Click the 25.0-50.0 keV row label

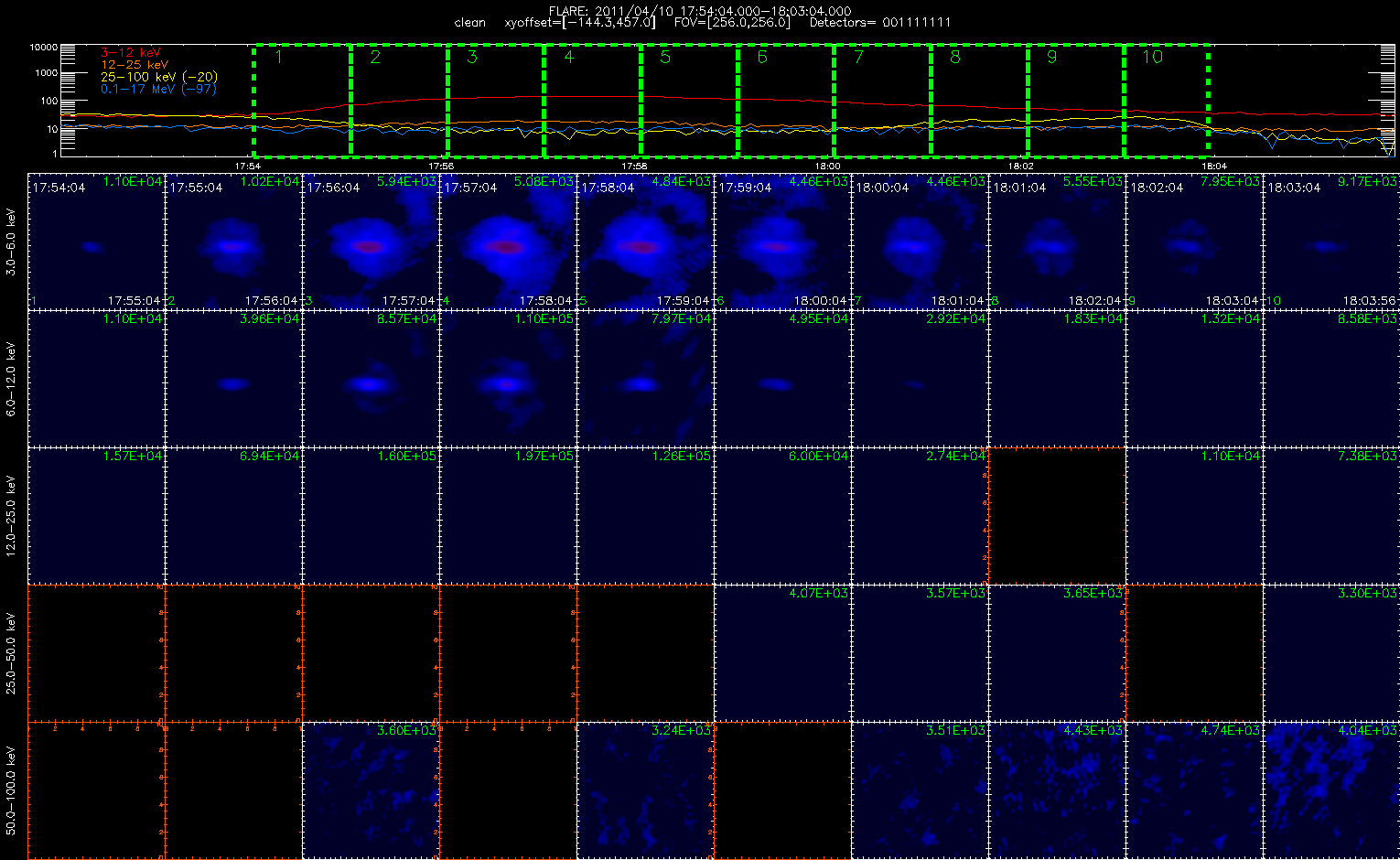pyautogui.click(x=11, y=653)
